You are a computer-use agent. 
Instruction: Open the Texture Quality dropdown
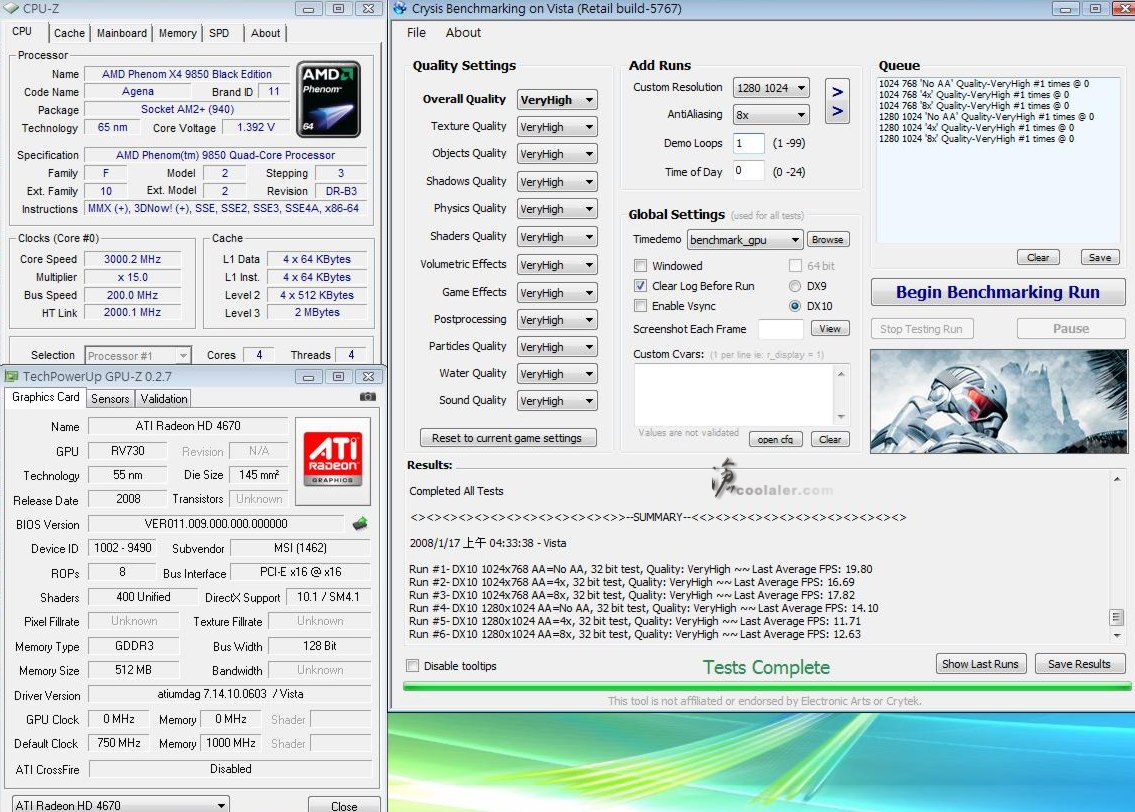coord(557,127)
